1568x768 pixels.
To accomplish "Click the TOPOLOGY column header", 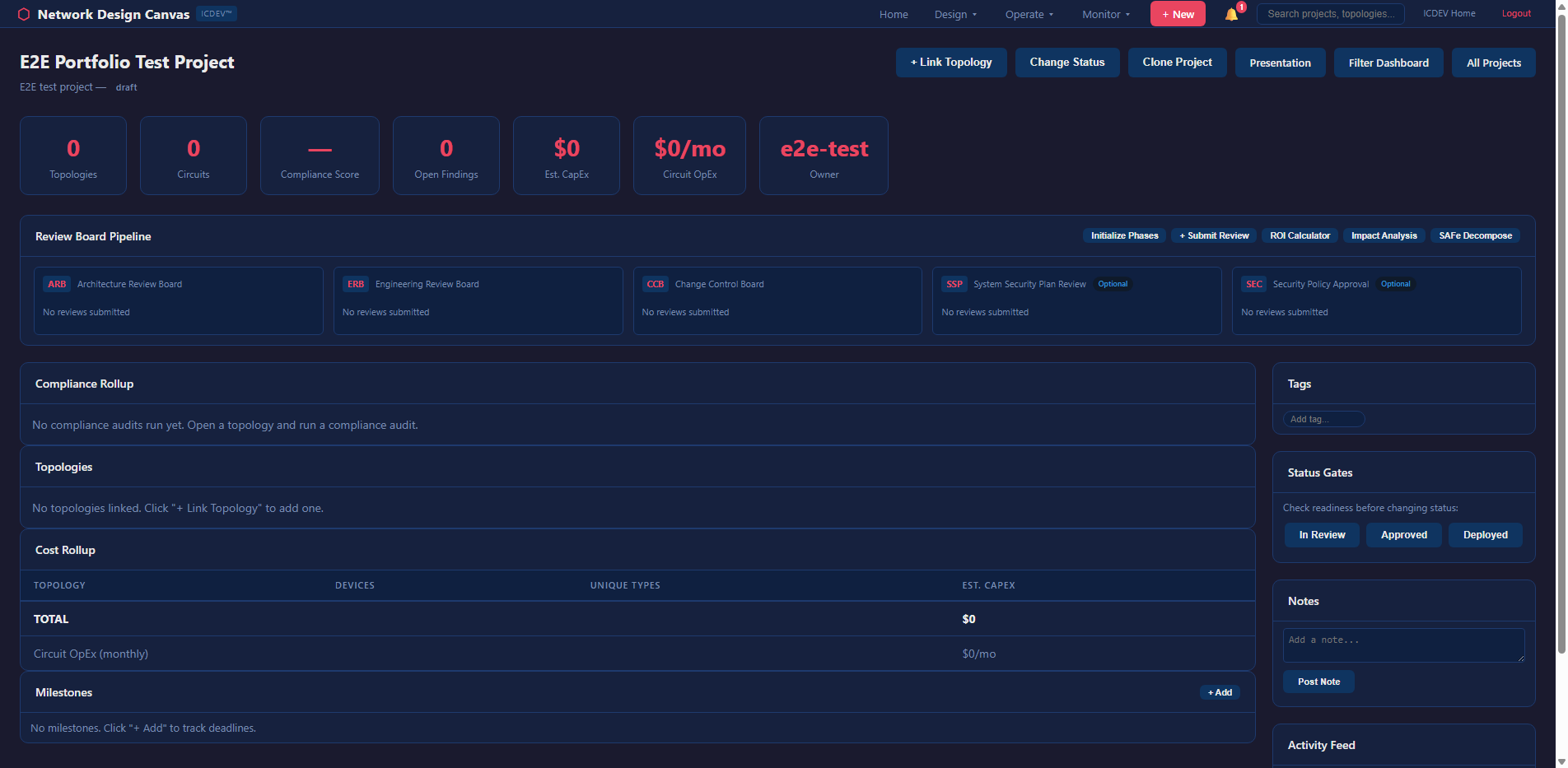I will click(x=59, y=585).
